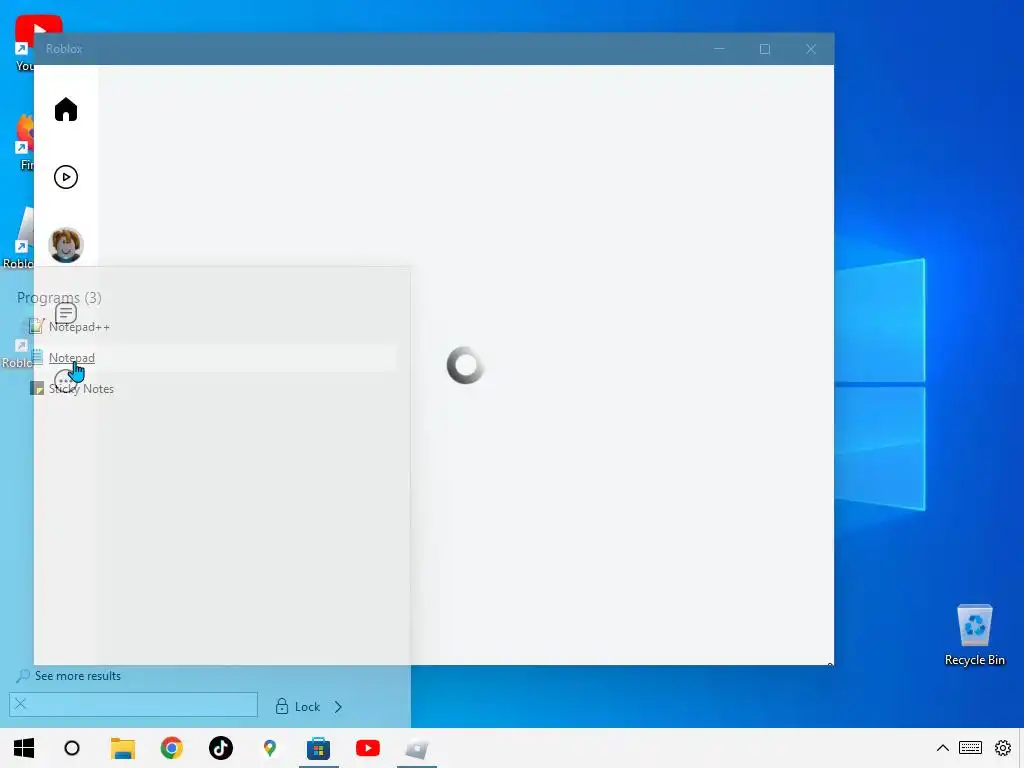Clear the search box with the X

coord(20,704)
